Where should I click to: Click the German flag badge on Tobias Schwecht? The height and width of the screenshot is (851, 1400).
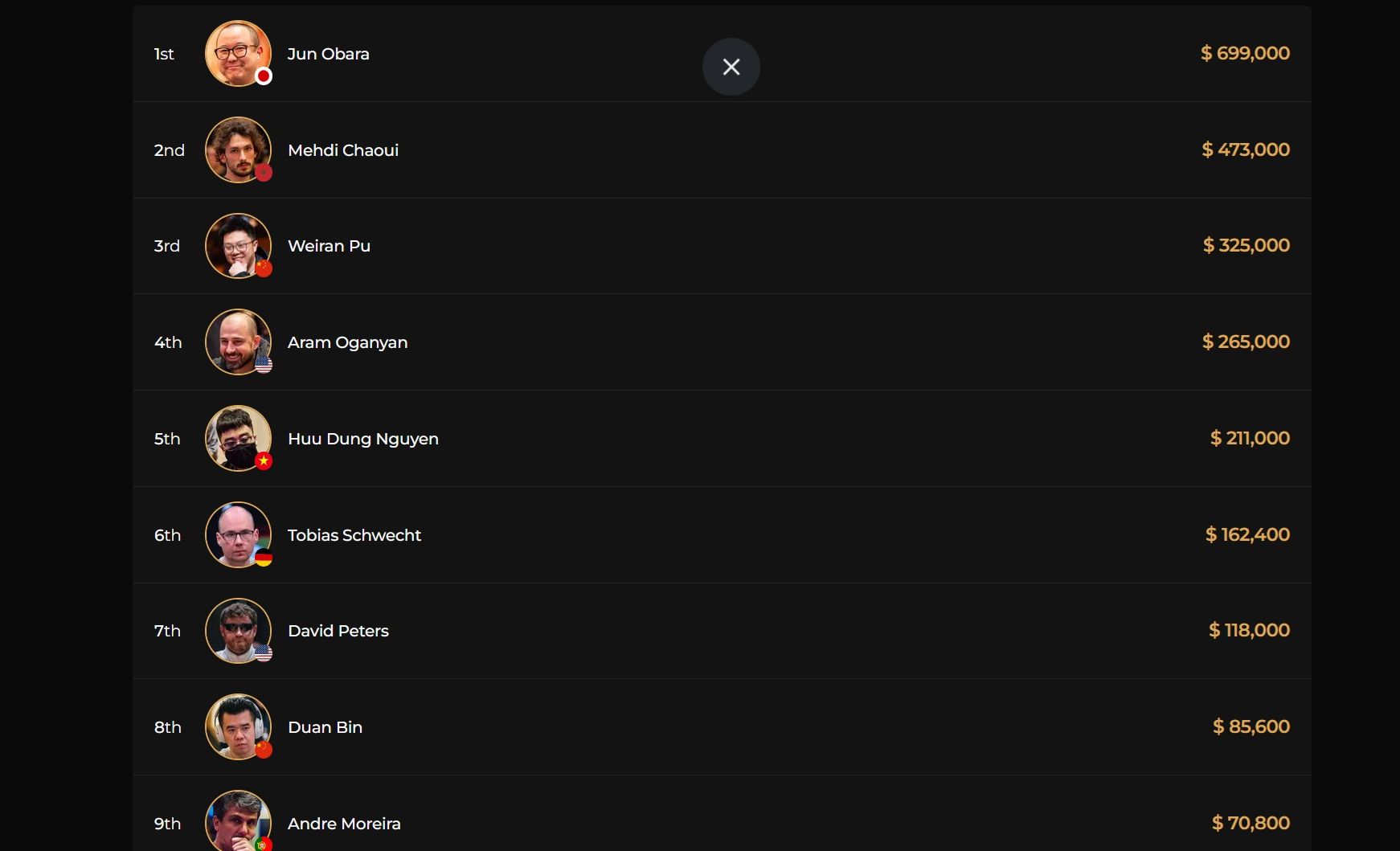tap(264, 557)
